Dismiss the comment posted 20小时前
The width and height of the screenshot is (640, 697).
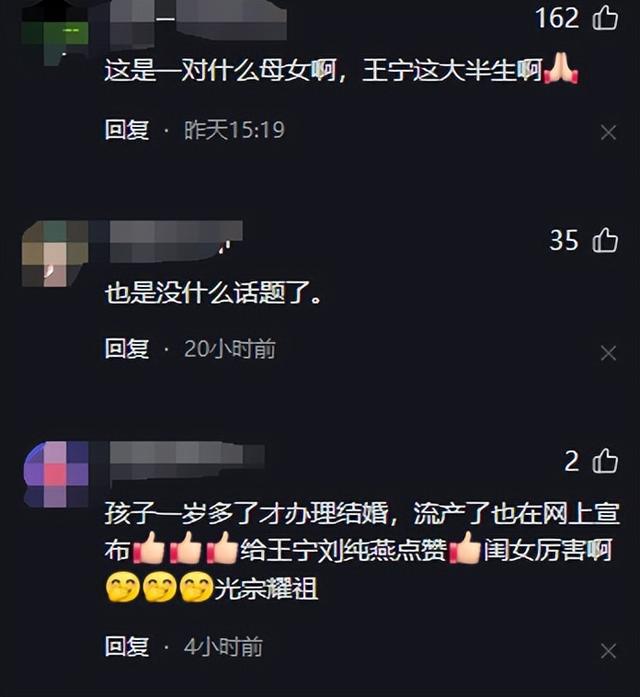tap(608, 353)
